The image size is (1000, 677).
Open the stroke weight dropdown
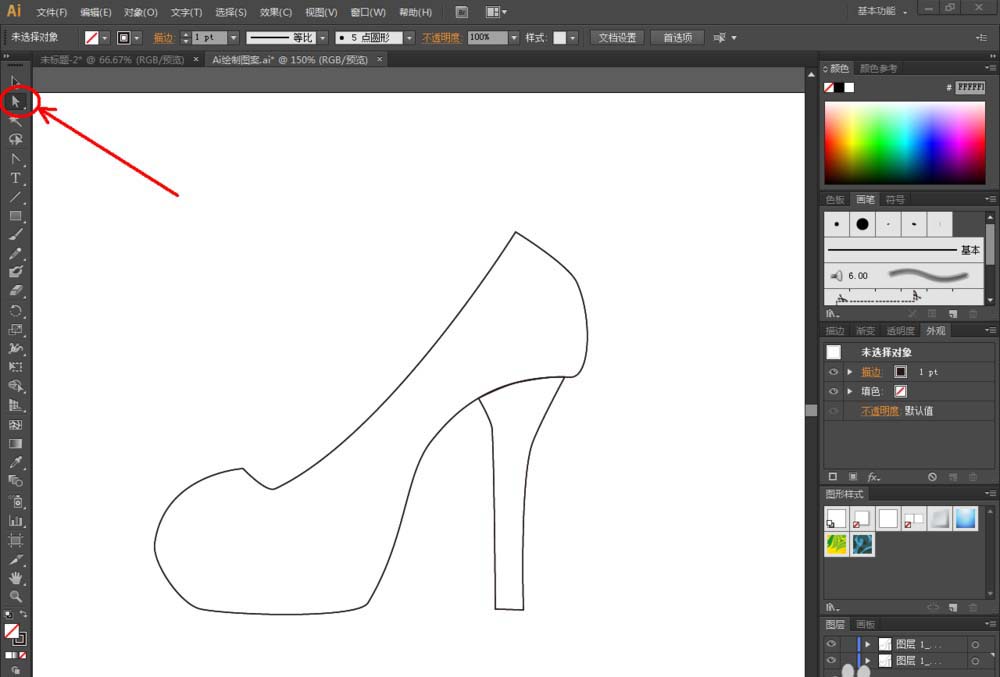pyautogui.click(x=233, y=37)
